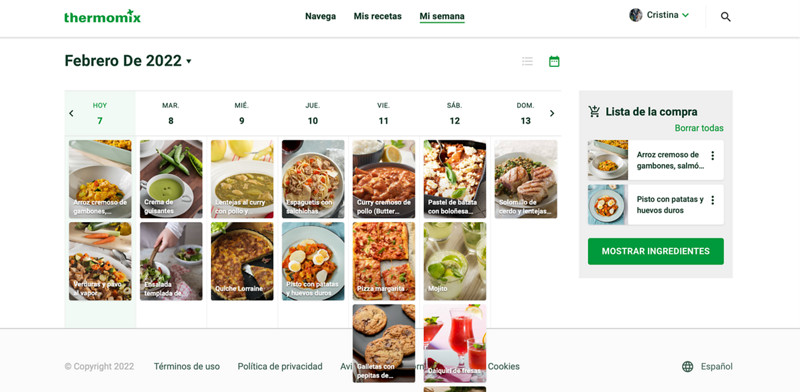Image resolution: width=800 pixels, height=392 pixels.
Task: Select the Mojito recipe card
Action: click(455, 261)
